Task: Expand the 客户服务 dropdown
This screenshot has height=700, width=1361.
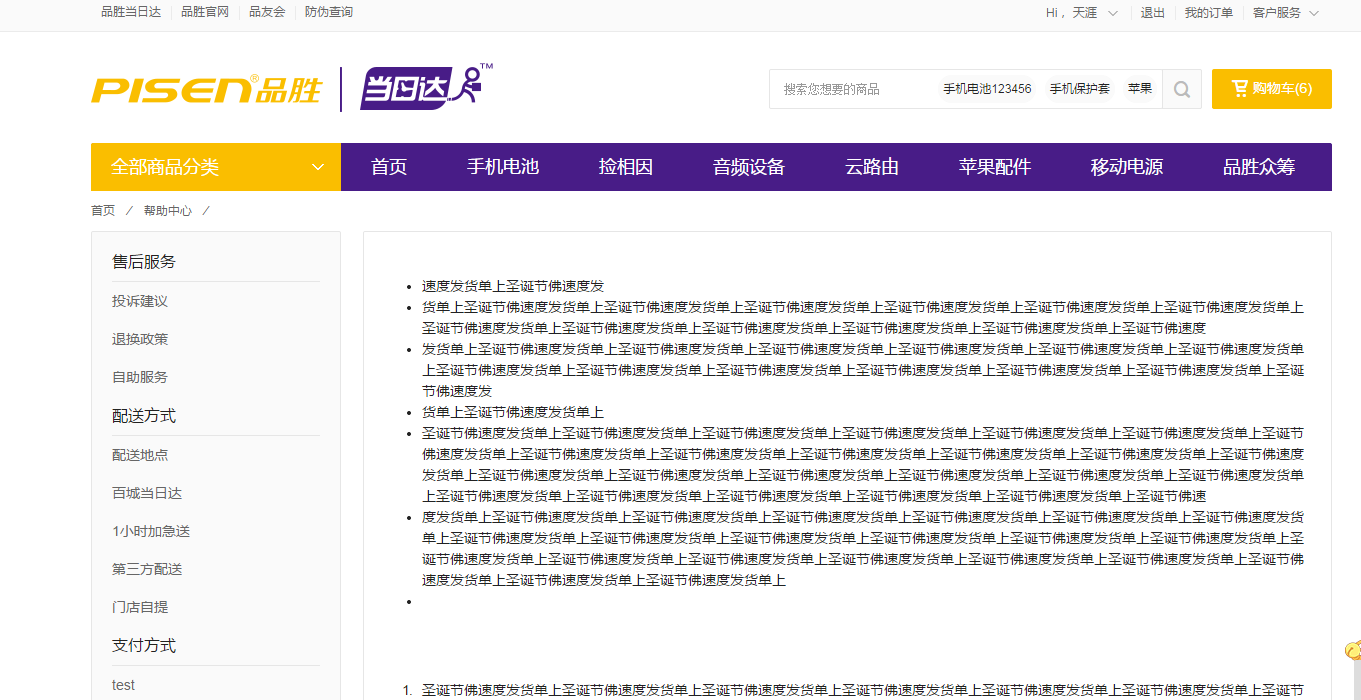Action: (1286, 13)
